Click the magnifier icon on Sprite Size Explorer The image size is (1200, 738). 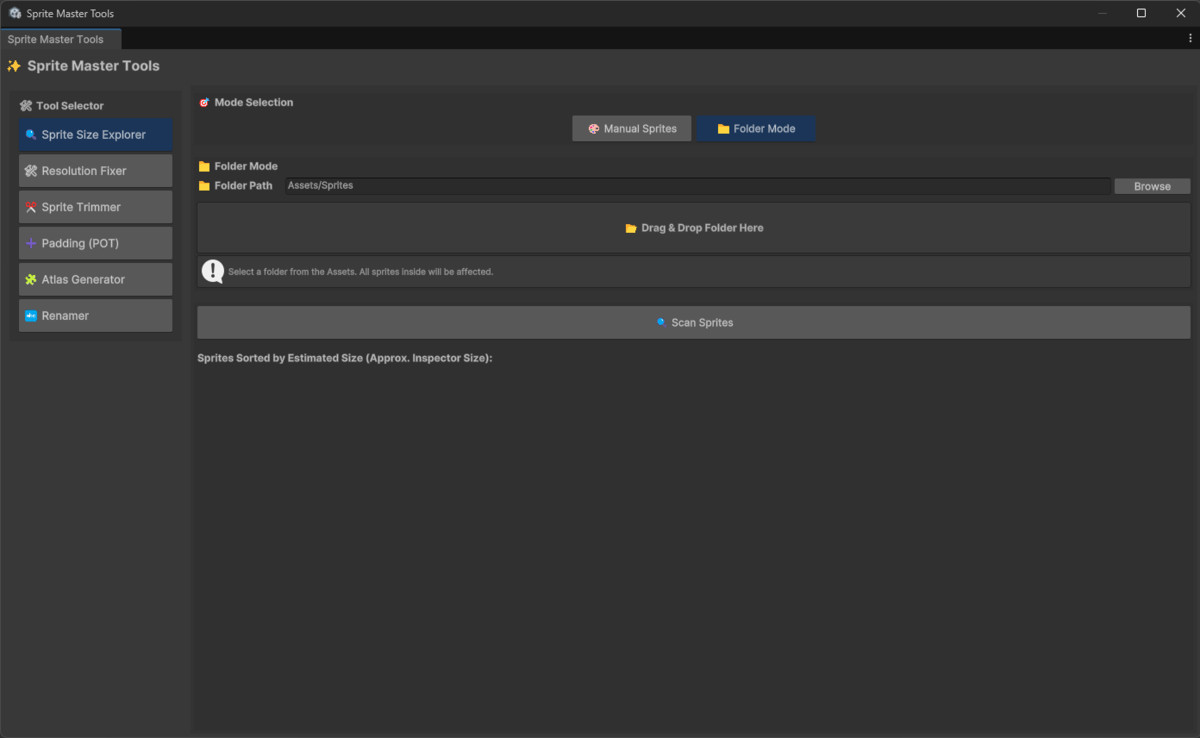click(31, 135)
